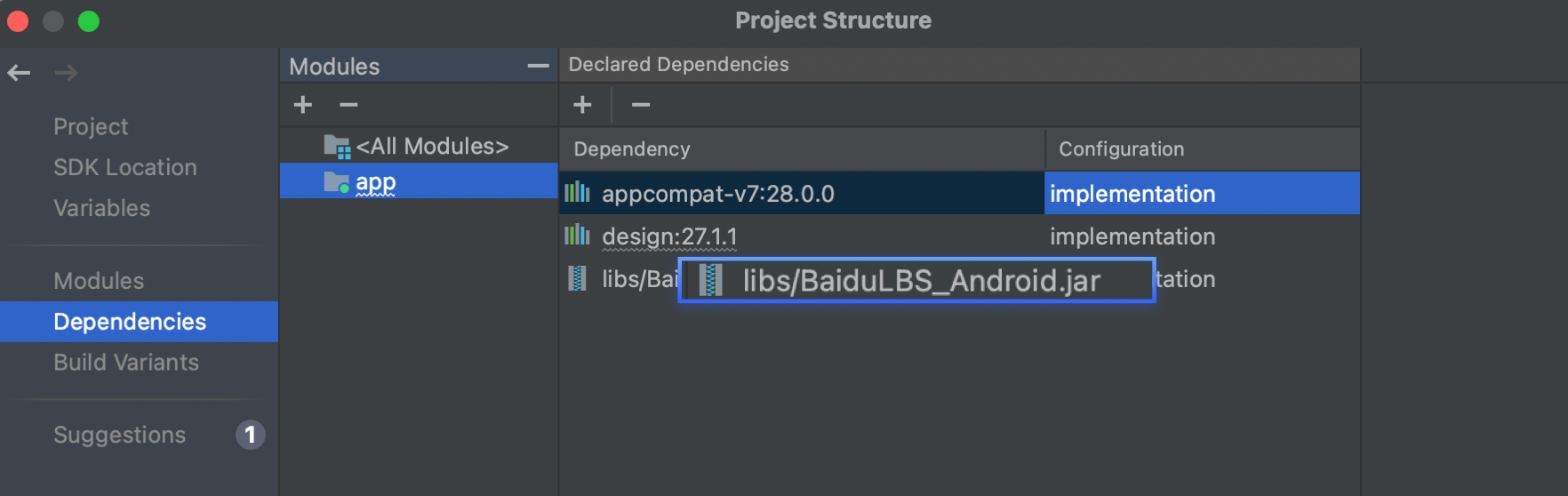The width and height of the screenshot is (1568, 496).
Task: Select the app module
Action: (375, 182)
